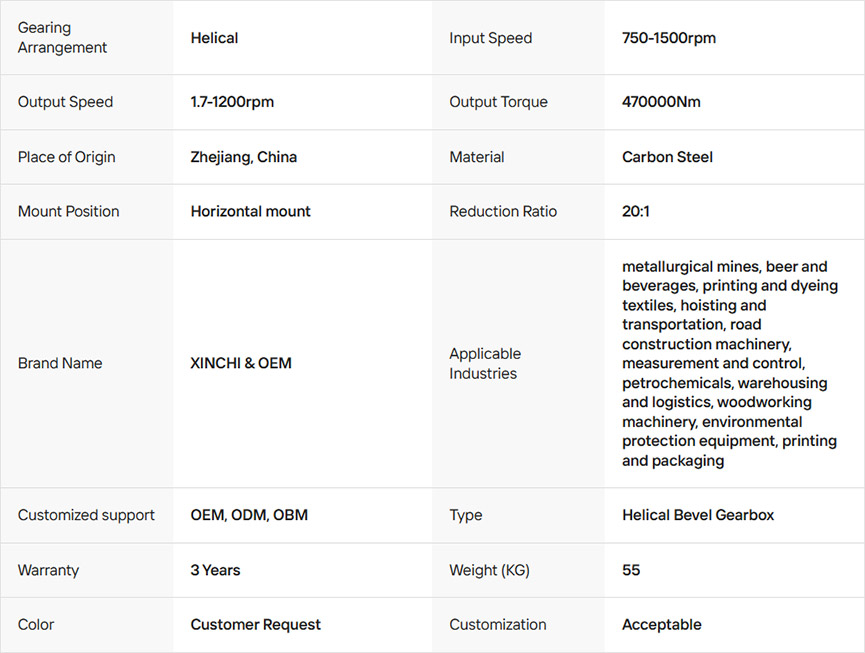Select the Weight (KG) label
The width and height of the screenshot is (865, 653).
coord(489,570)
